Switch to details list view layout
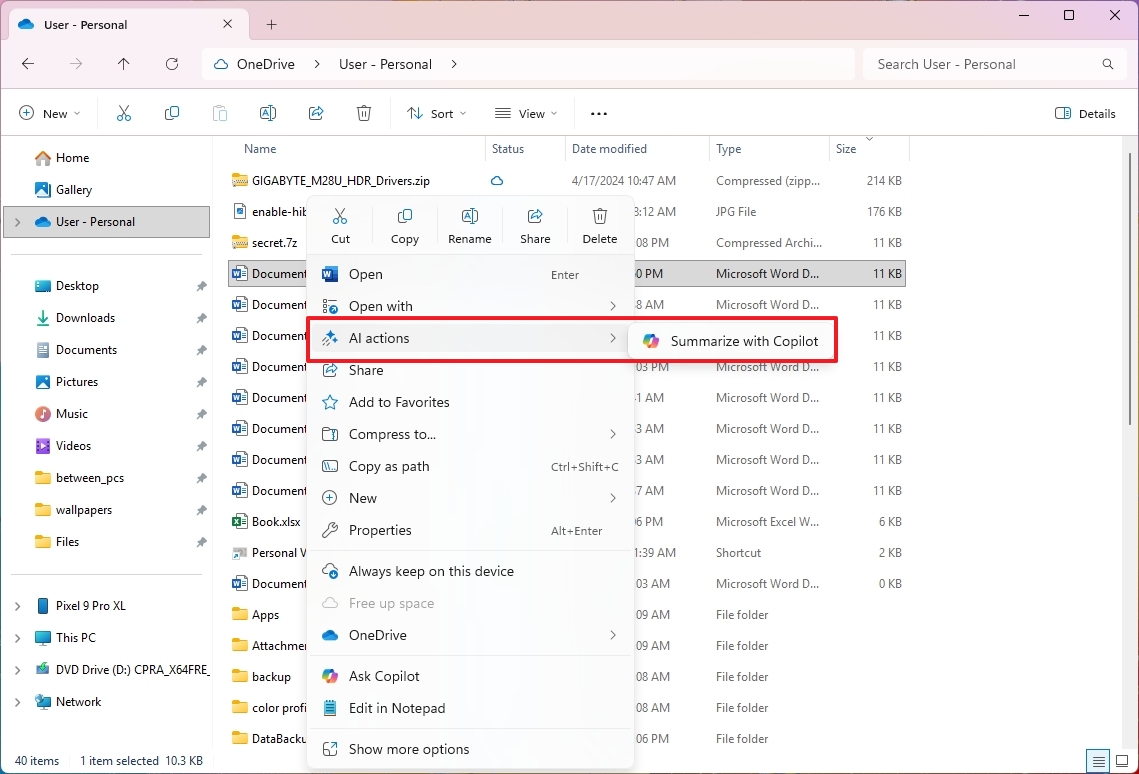This screenshot has width=1139, height=774. pyautogui.click(x=1098, y=761)
